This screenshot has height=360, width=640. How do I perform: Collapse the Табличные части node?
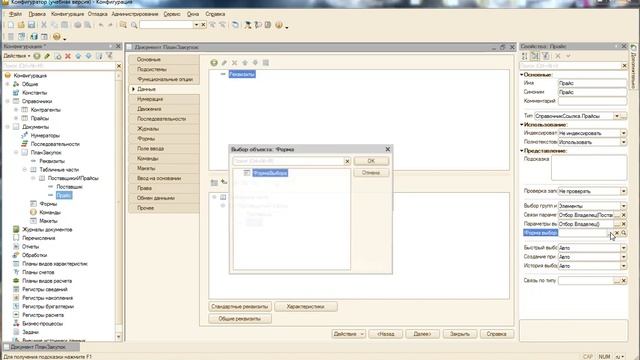coord(24,169)
